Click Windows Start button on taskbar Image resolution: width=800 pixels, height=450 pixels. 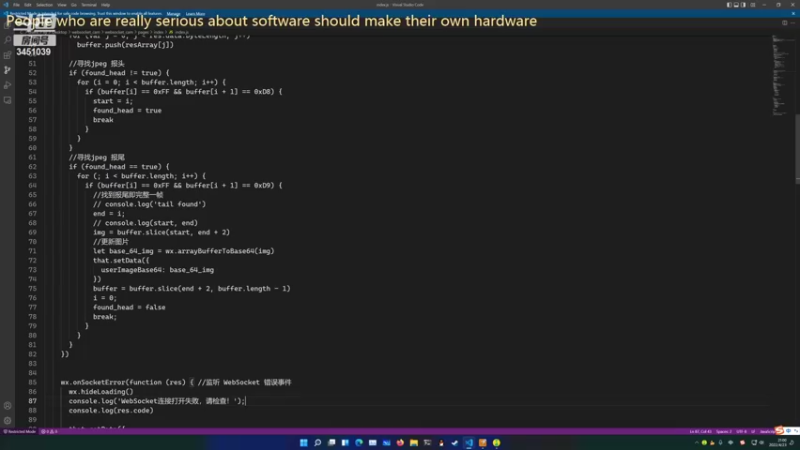pos(304,442)
